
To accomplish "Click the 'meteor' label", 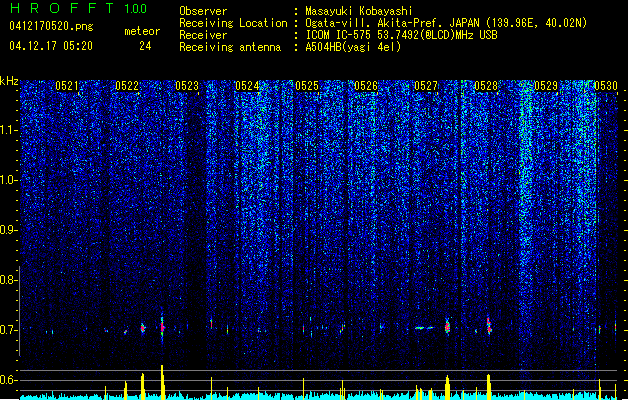I will click(x=142, y=31).
